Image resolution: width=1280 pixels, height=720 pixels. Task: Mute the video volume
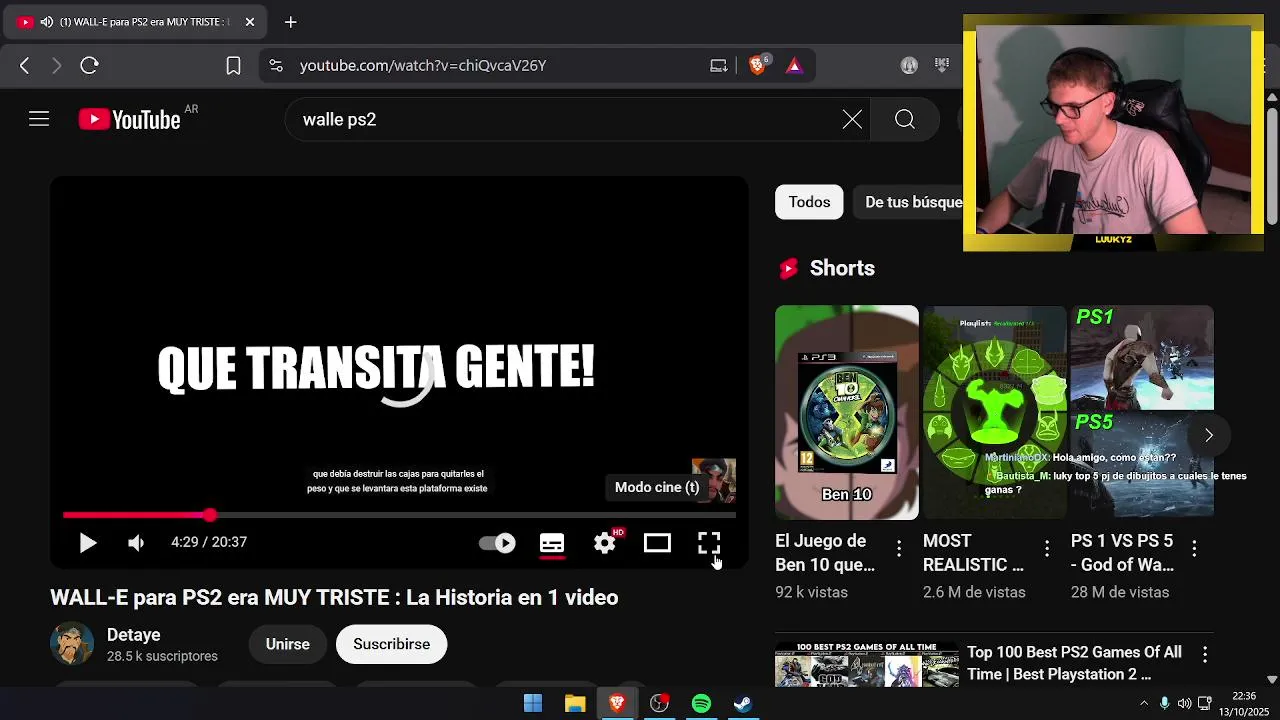point(136,543)
